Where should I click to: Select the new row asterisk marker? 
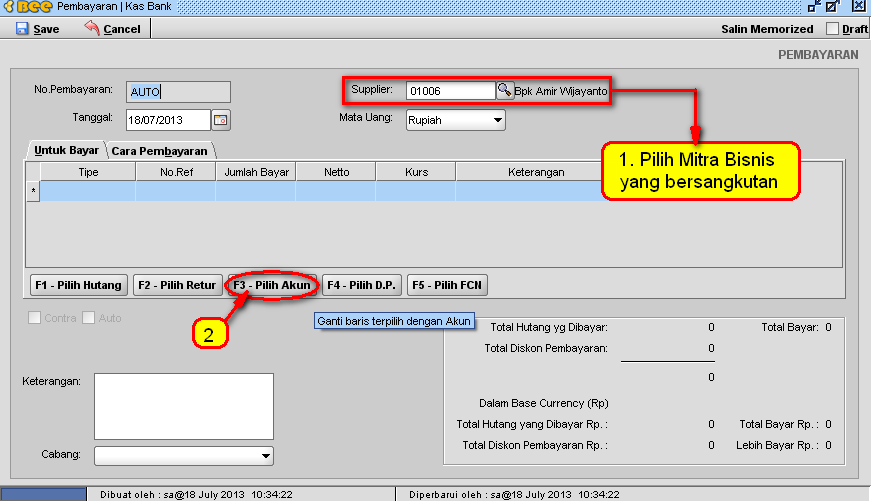pos(33,191)
